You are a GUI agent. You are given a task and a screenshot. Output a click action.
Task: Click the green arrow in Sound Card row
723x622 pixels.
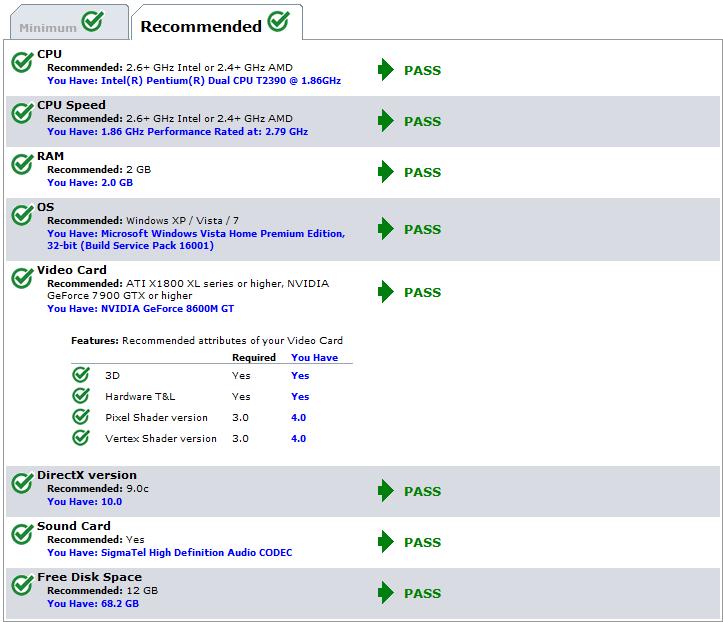point(385,542)
